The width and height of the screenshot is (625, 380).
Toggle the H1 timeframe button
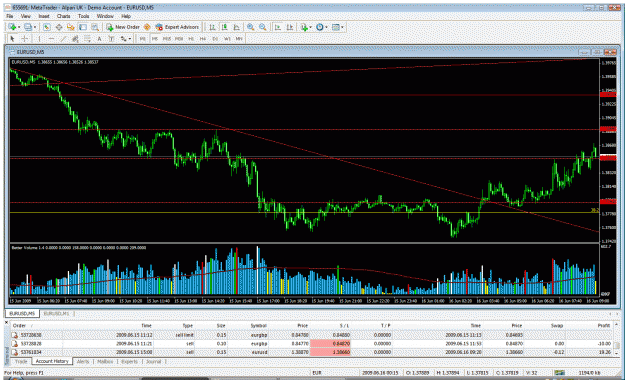(191, 39)
